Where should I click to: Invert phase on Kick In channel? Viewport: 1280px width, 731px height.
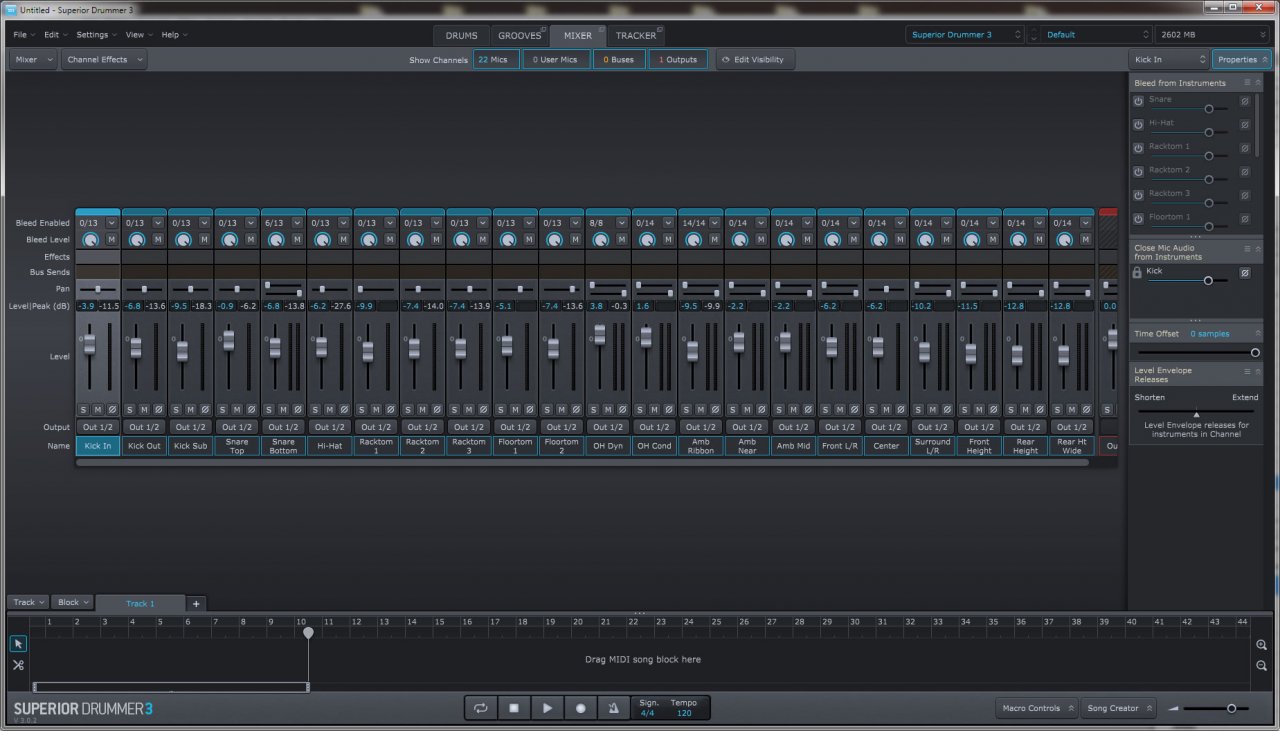[x=112, y=409]
